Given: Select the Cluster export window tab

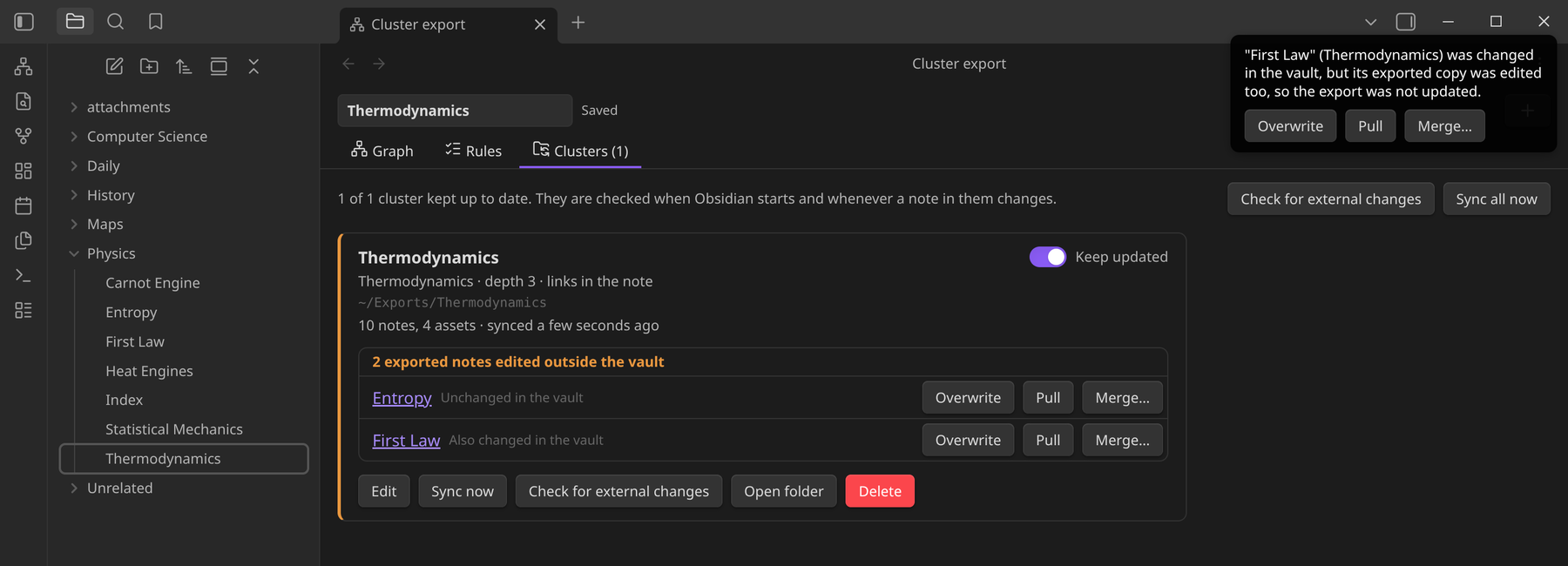Looking at the screenshot, I should (448, 24).
